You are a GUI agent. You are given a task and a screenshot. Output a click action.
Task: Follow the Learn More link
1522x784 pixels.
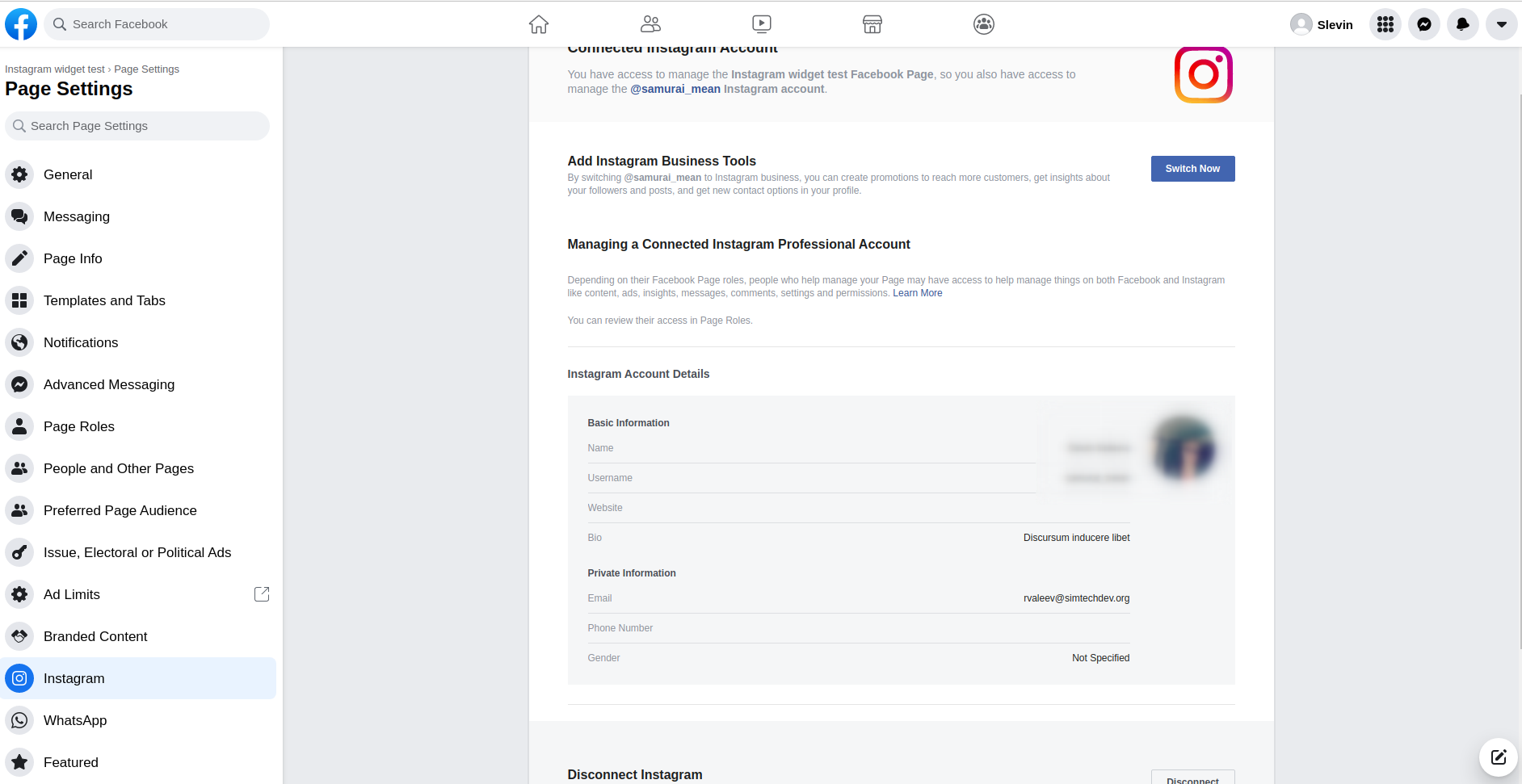pos(917,293)
